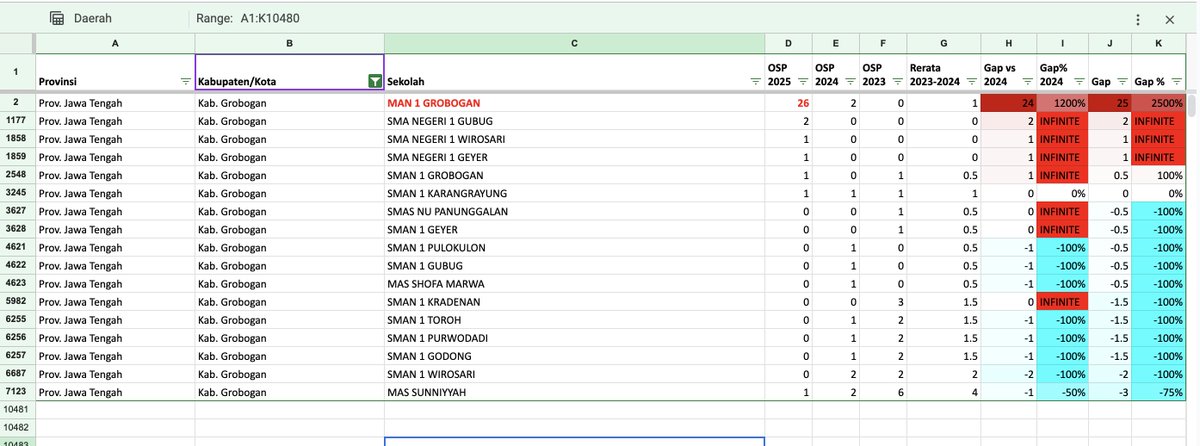Open the active filter on Kabupaten/Kota column
This screenshot has width=1200, height=446.
coord(374,81)
